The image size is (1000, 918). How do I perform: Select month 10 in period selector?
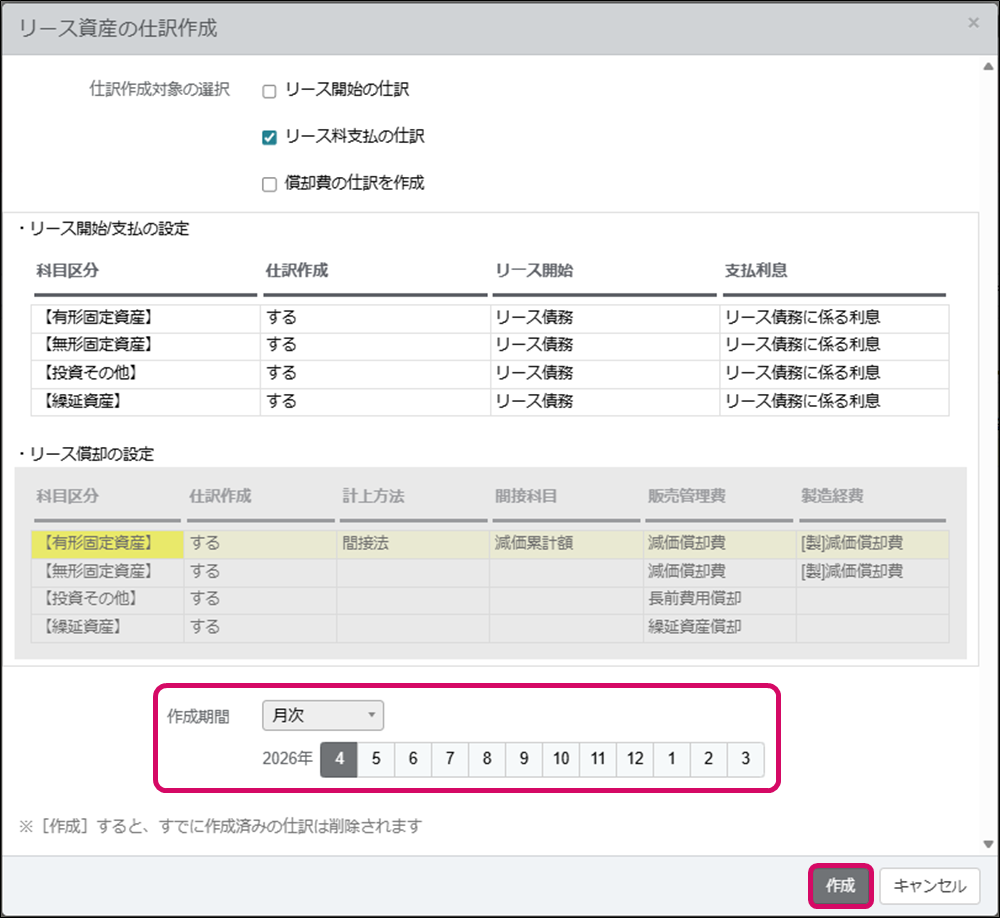tap(561, 759)
